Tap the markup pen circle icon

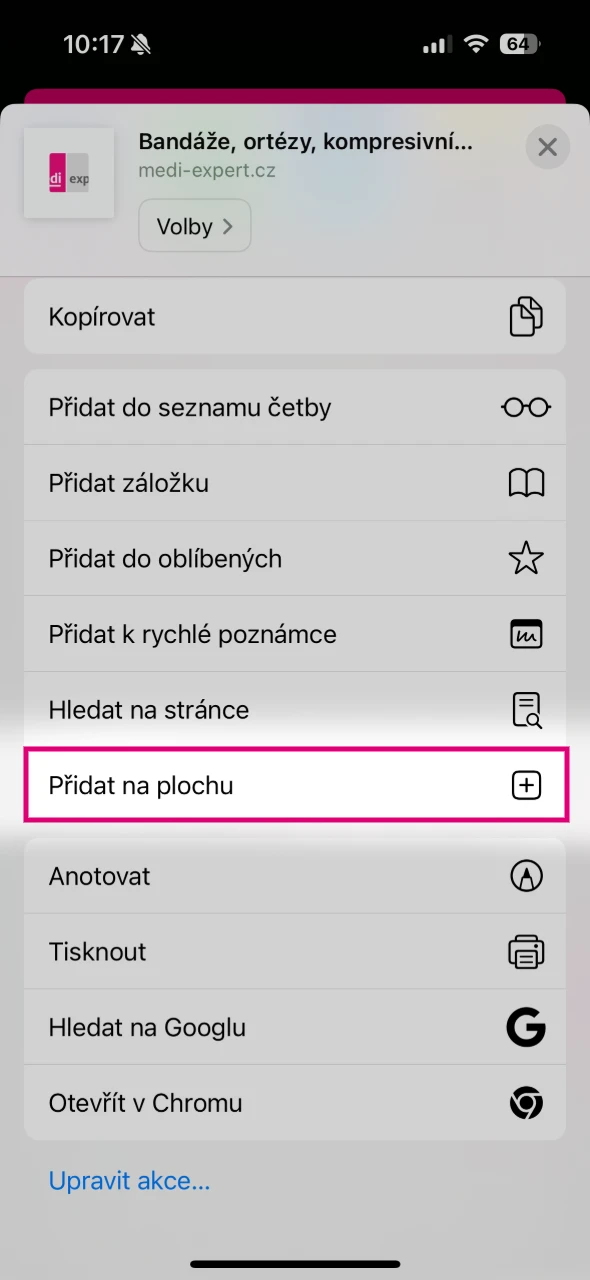[x=526, y=876]
